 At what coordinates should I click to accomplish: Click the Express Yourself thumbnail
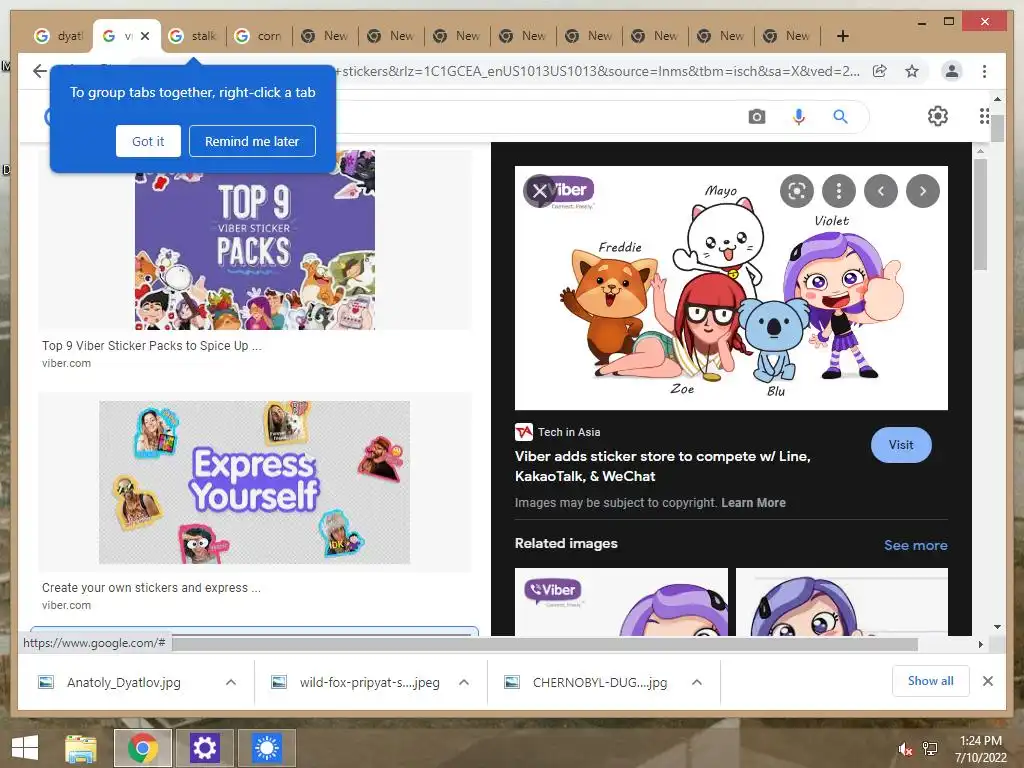255,482
